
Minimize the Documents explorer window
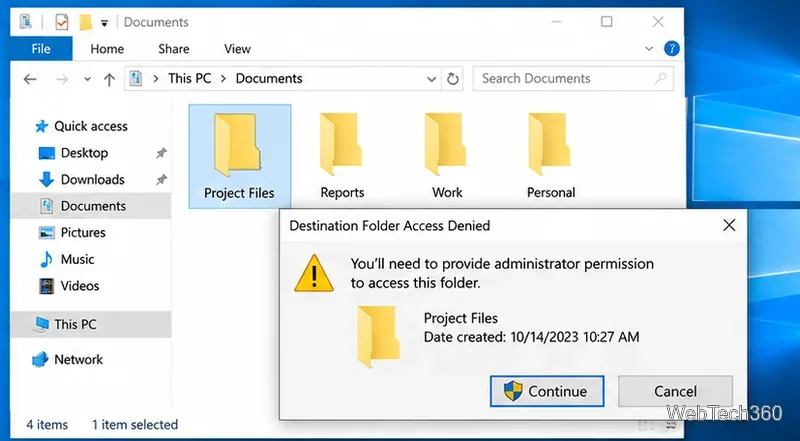[556, 22]
